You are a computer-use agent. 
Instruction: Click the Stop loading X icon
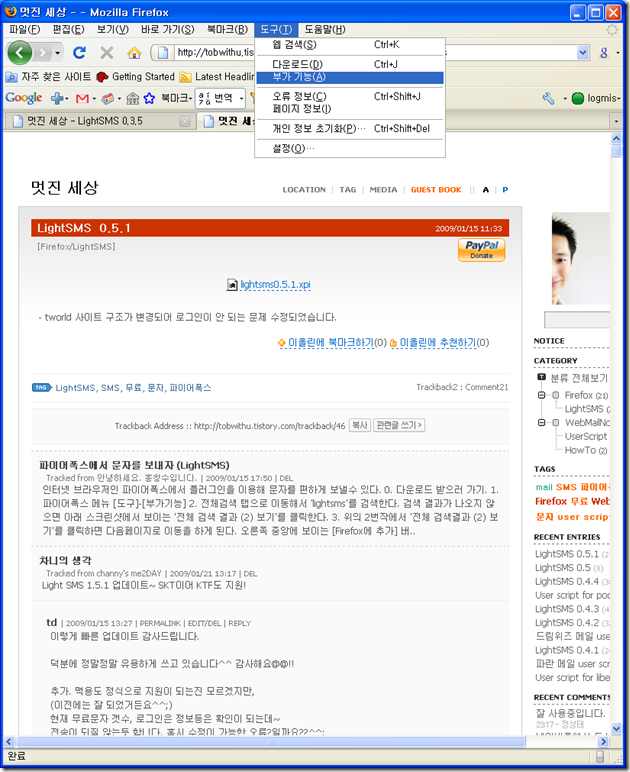coord(106,52)
